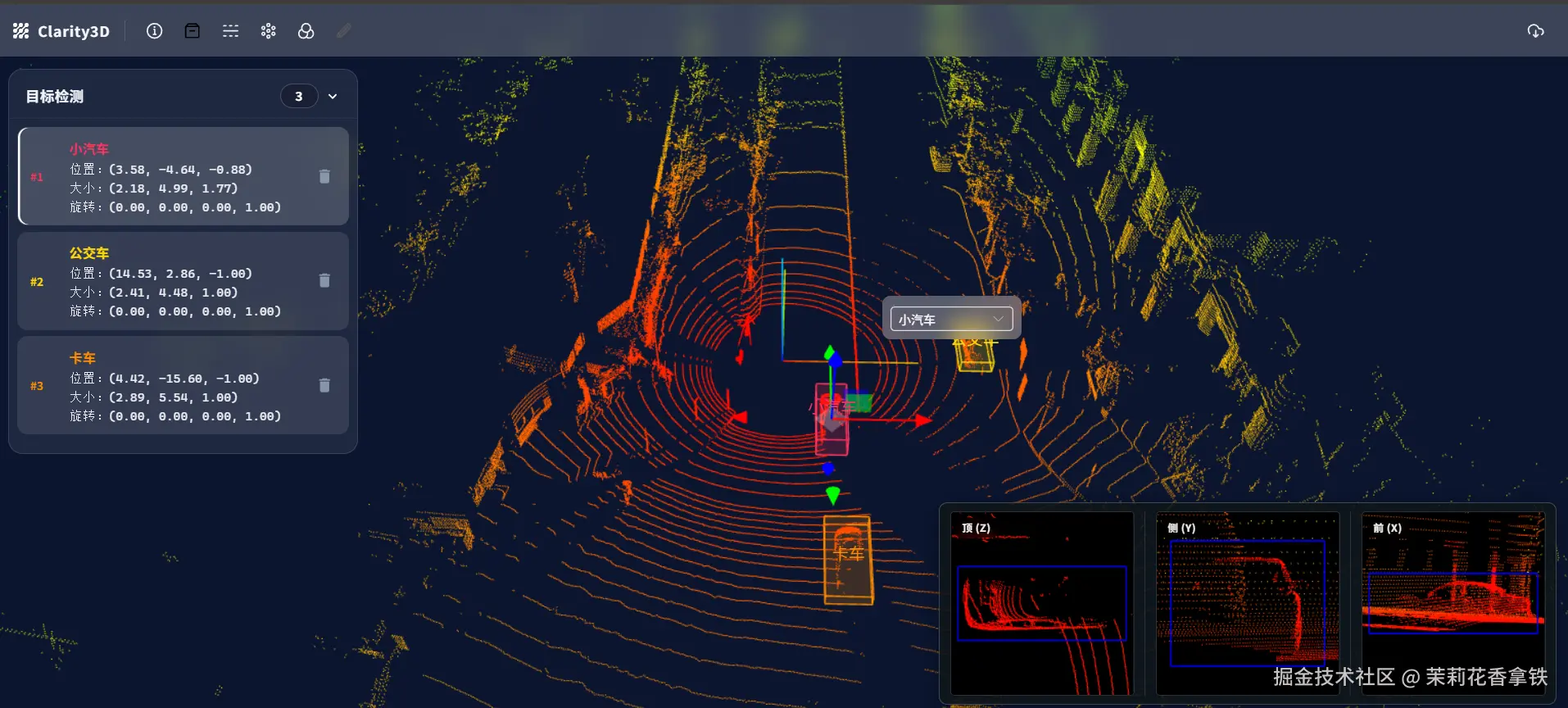The height and width of the screenshot is (708, 1568).
Task: Click the rotation value of the 卡车 card
Action: pyautogui.click(x=195, y=416)
